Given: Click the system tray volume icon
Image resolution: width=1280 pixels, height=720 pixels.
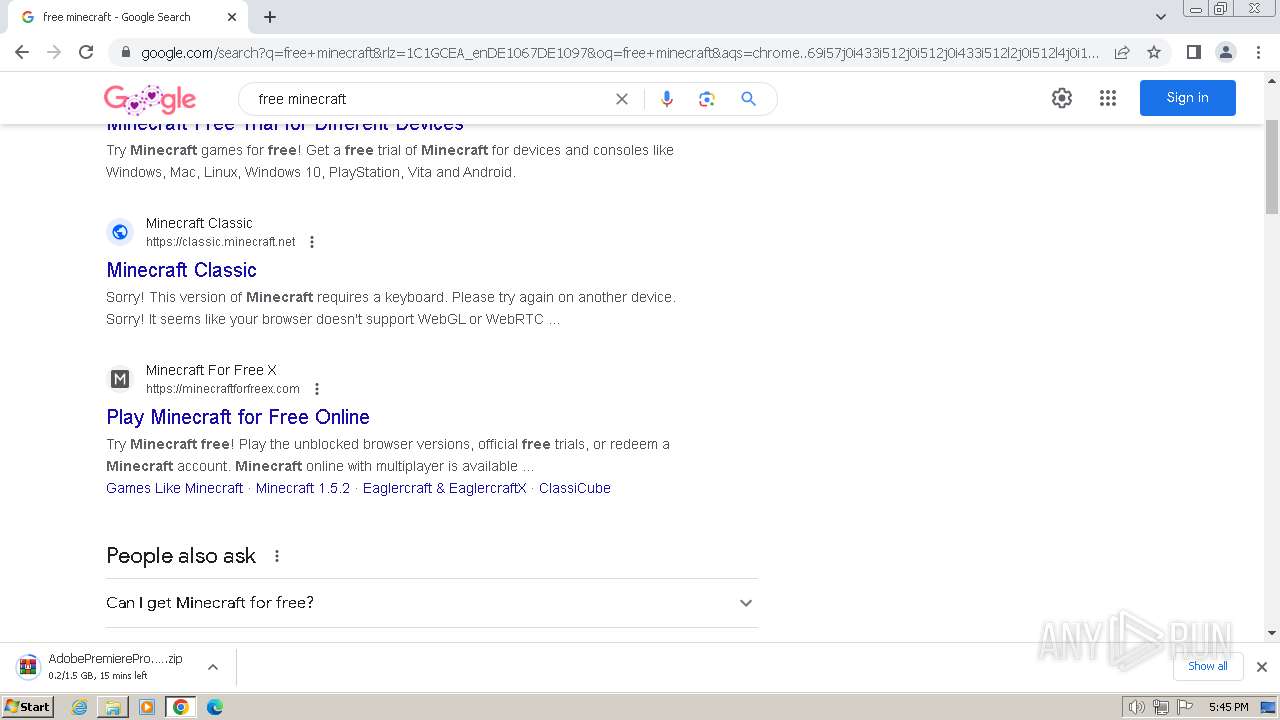Looking at the screenshot, I should tap(1137, 707).
